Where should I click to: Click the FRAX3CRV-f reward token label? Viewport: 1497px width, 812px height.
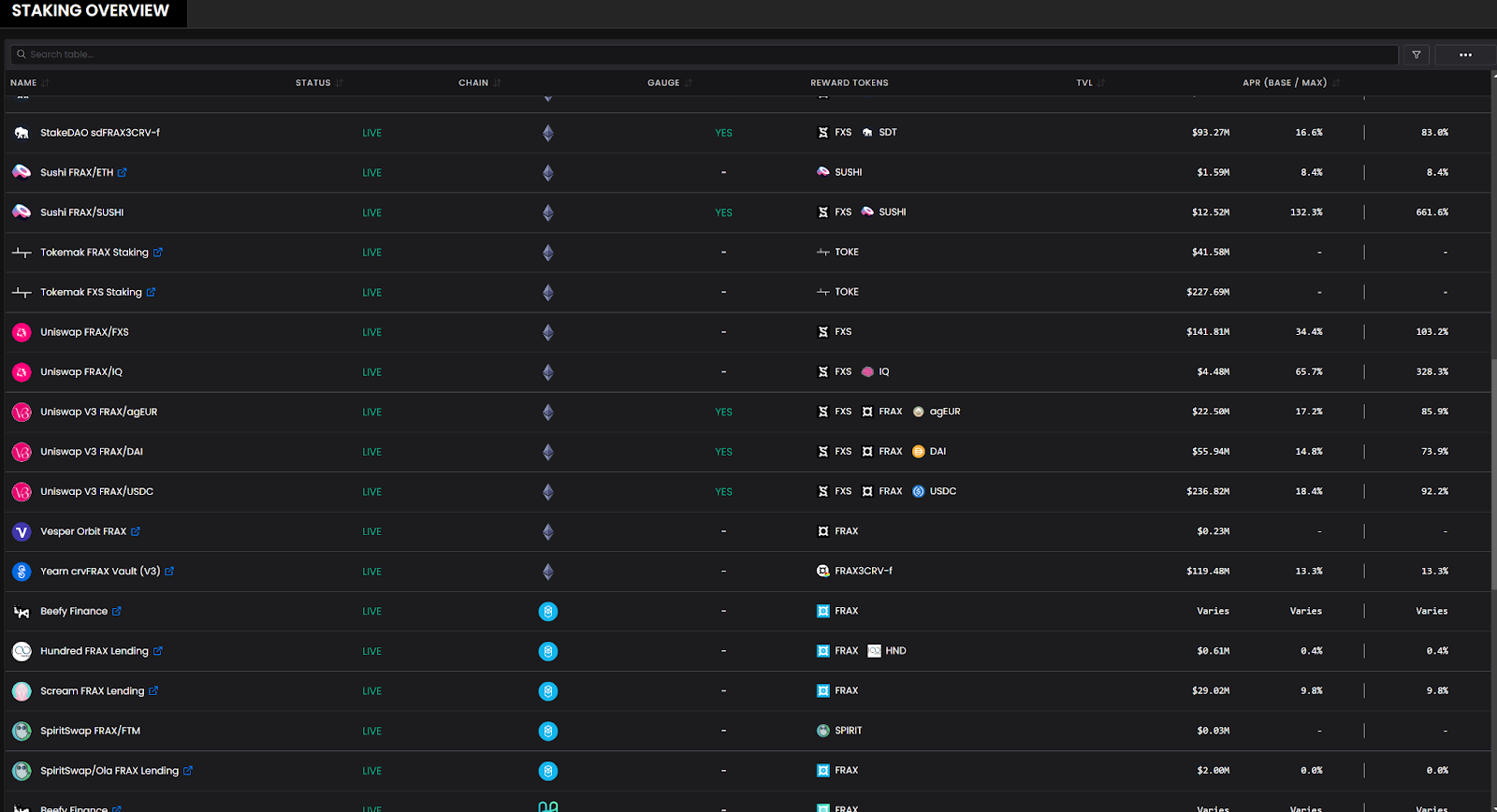click(864, 571)
